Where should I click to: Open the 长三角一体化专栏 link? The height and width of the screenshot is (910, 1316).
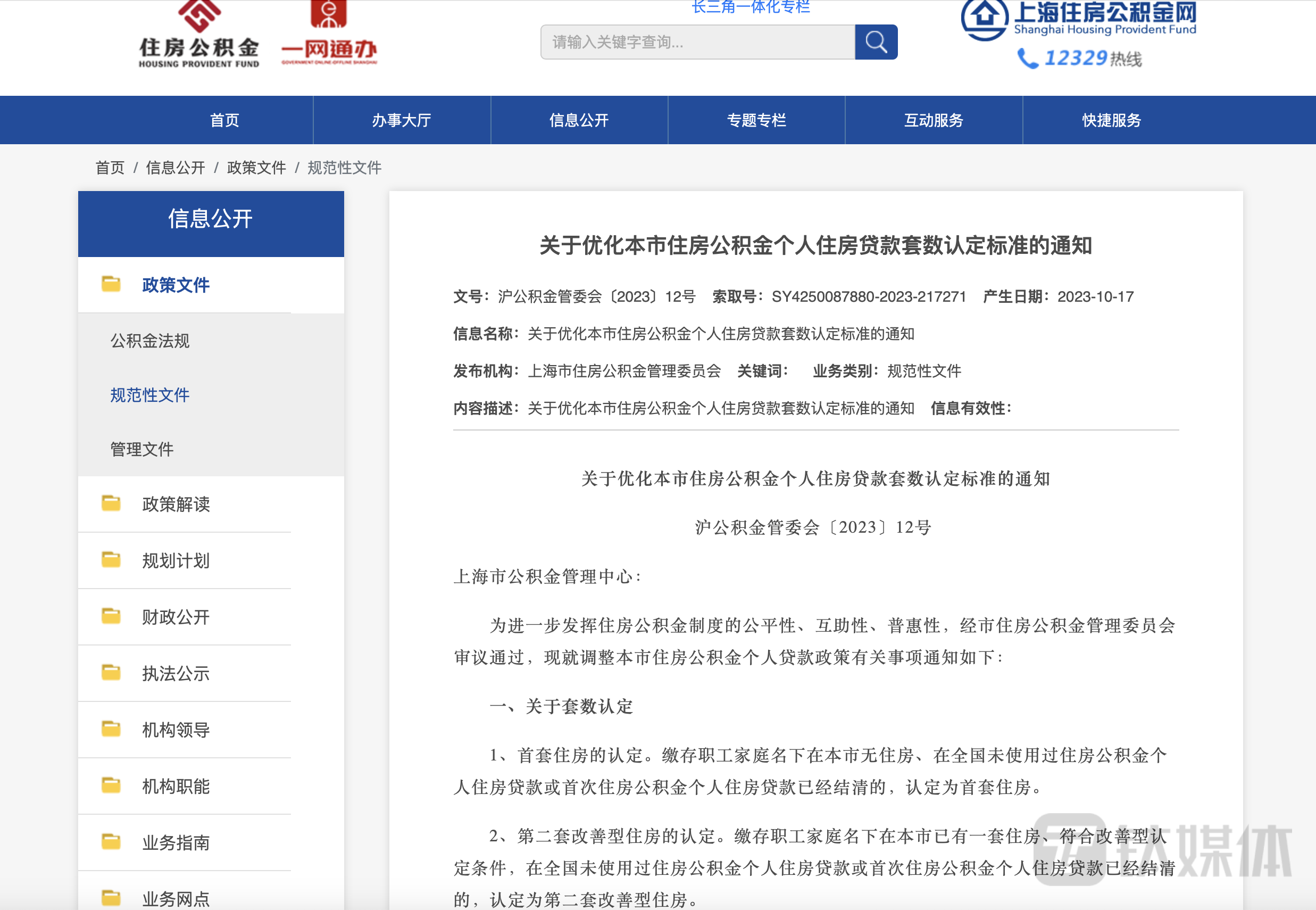[x=750, y=7]
